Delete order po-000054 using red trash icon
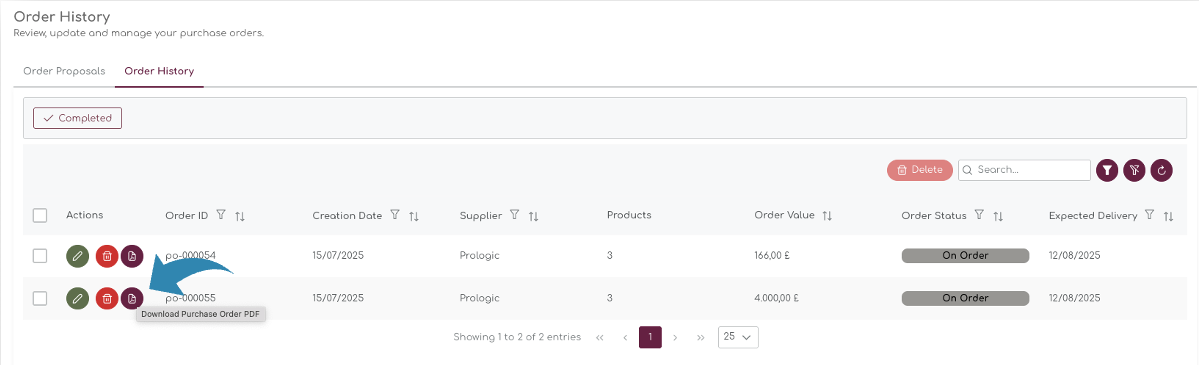Viewport: 1199px width, 365px height. click(107, 256)
